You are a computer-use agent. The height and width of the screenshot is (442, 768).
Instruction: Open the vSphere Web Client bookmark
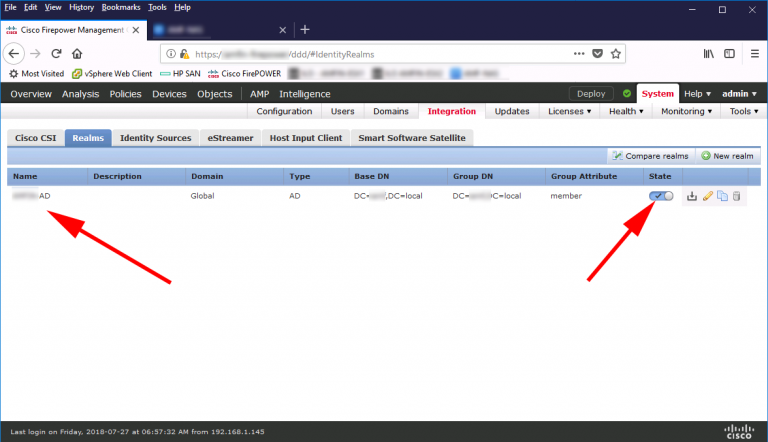click(x=112, y=74)
